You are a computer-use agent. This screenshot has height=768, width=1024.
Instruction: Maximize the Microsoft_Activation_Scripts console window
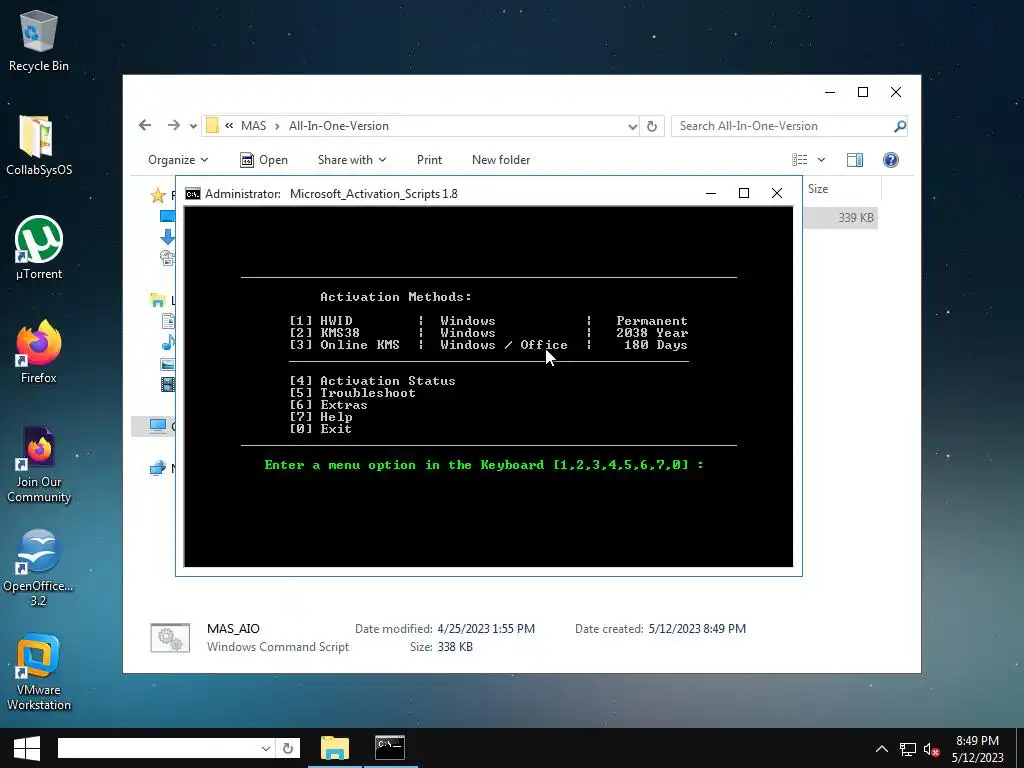point(744,193)
